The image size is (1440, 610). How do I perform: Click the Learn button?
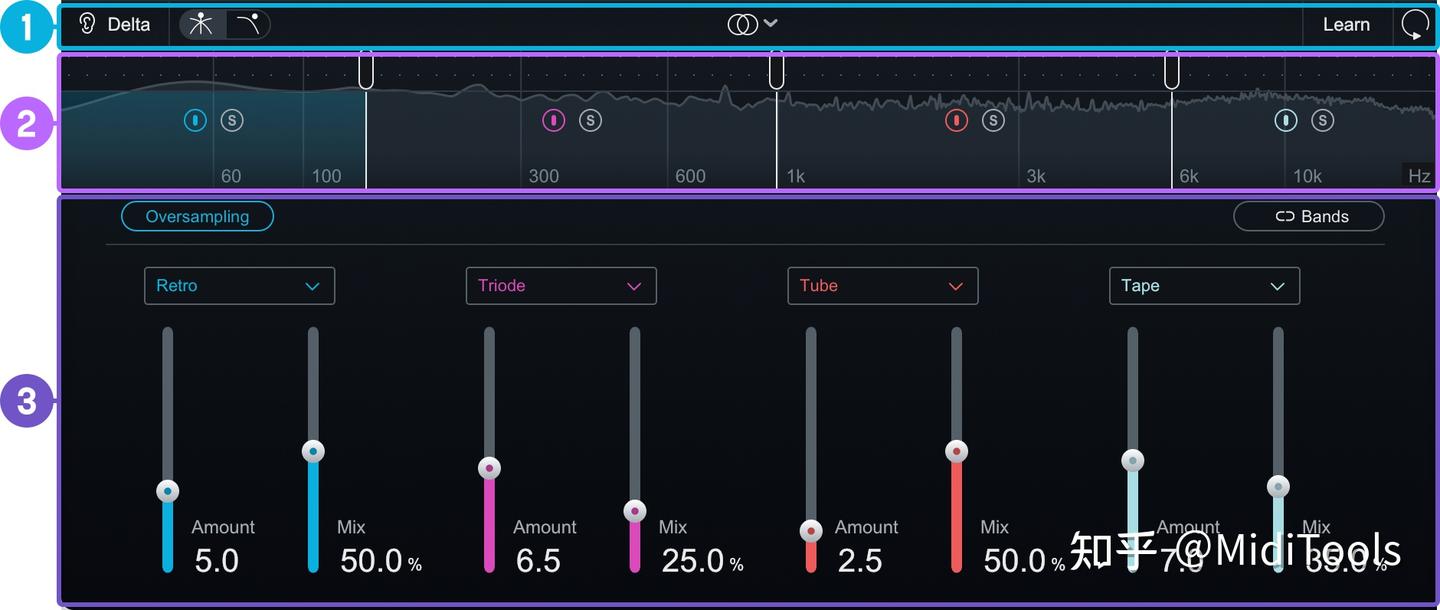click(x=1346, y=24)
